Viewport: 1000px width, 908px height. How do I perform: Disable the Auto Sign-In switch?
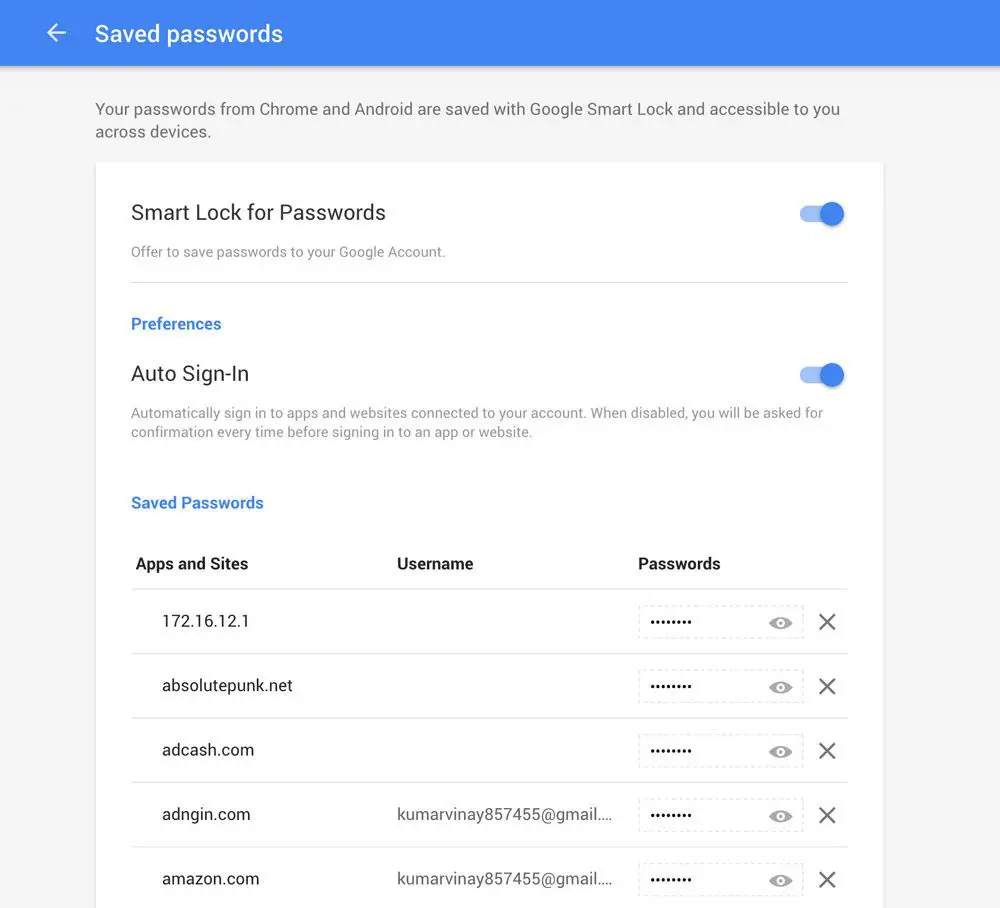[x=822, y=375]
